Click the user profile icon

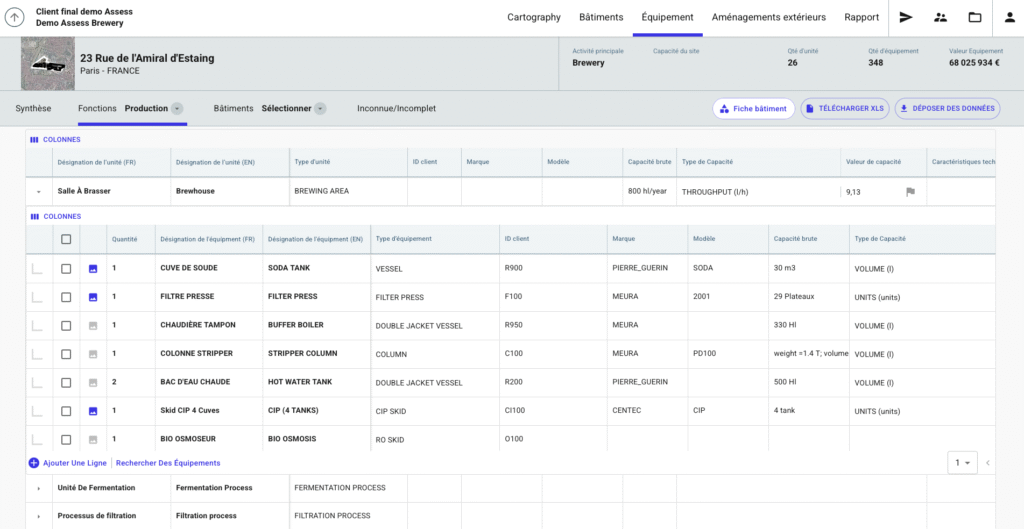[1008, 17]
